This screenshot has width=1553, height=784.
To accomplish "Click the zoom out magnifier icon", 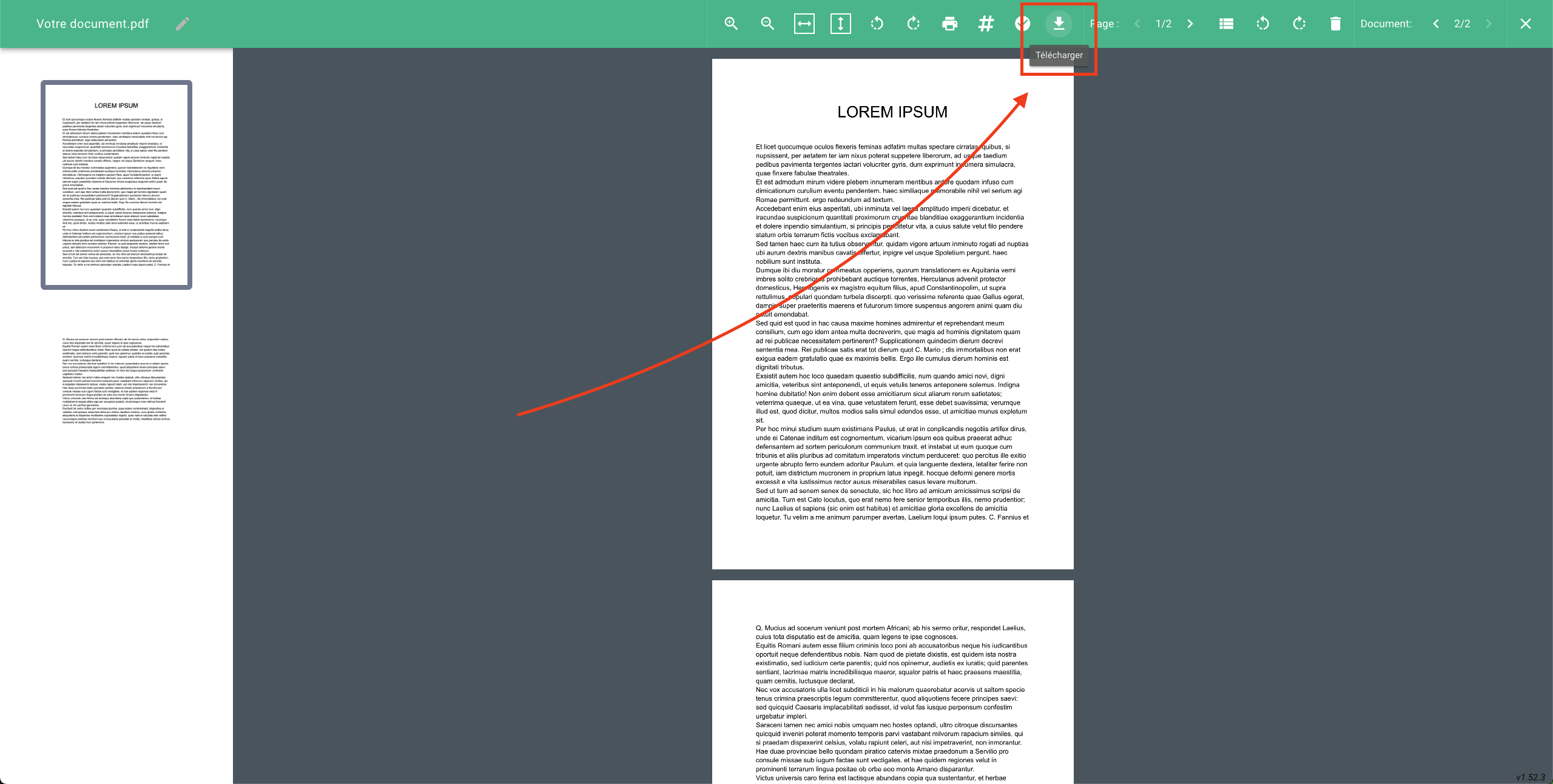I will [767, 24].
